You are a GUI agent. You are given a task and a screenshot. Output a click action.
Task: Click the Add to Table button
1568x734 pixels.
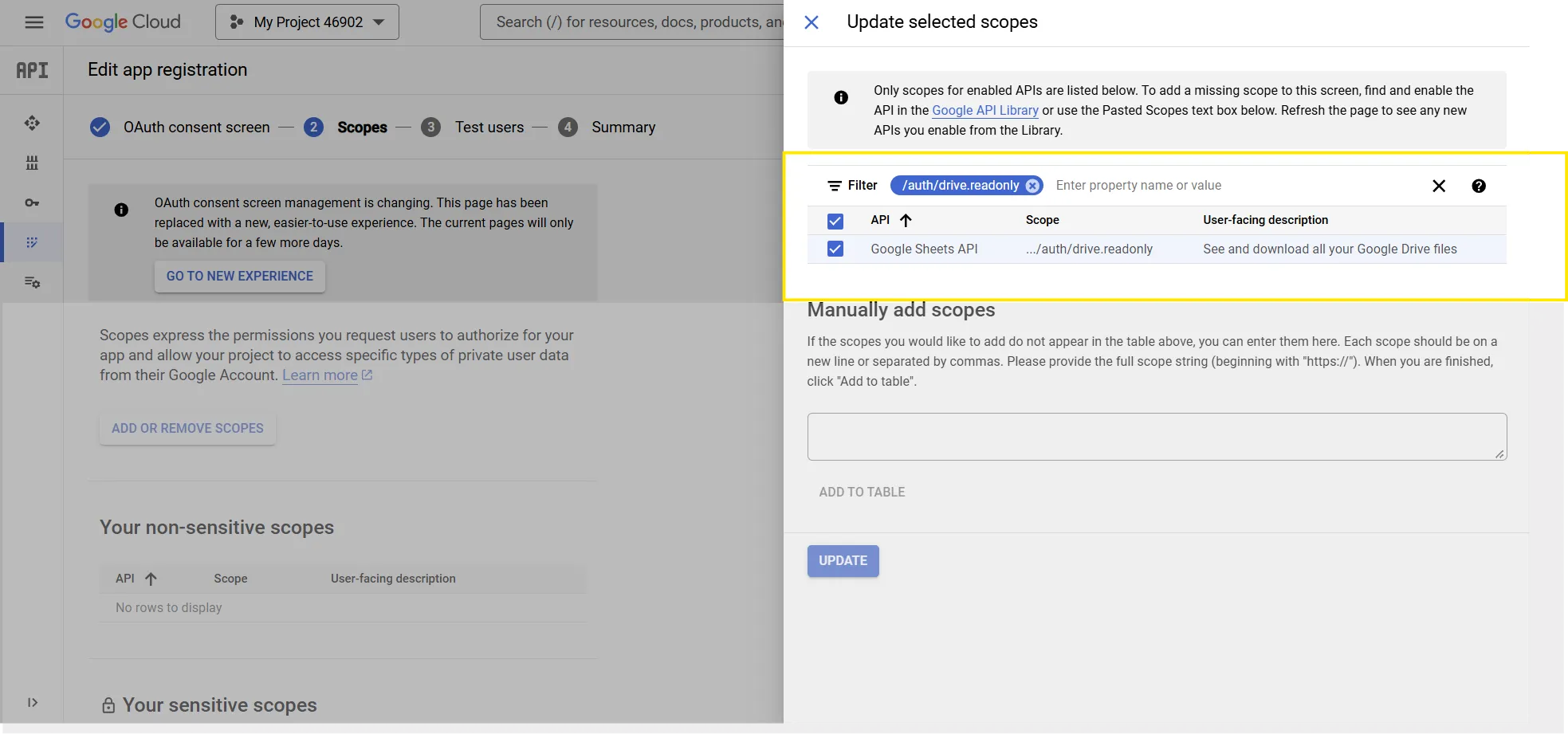tap(862, 493)
